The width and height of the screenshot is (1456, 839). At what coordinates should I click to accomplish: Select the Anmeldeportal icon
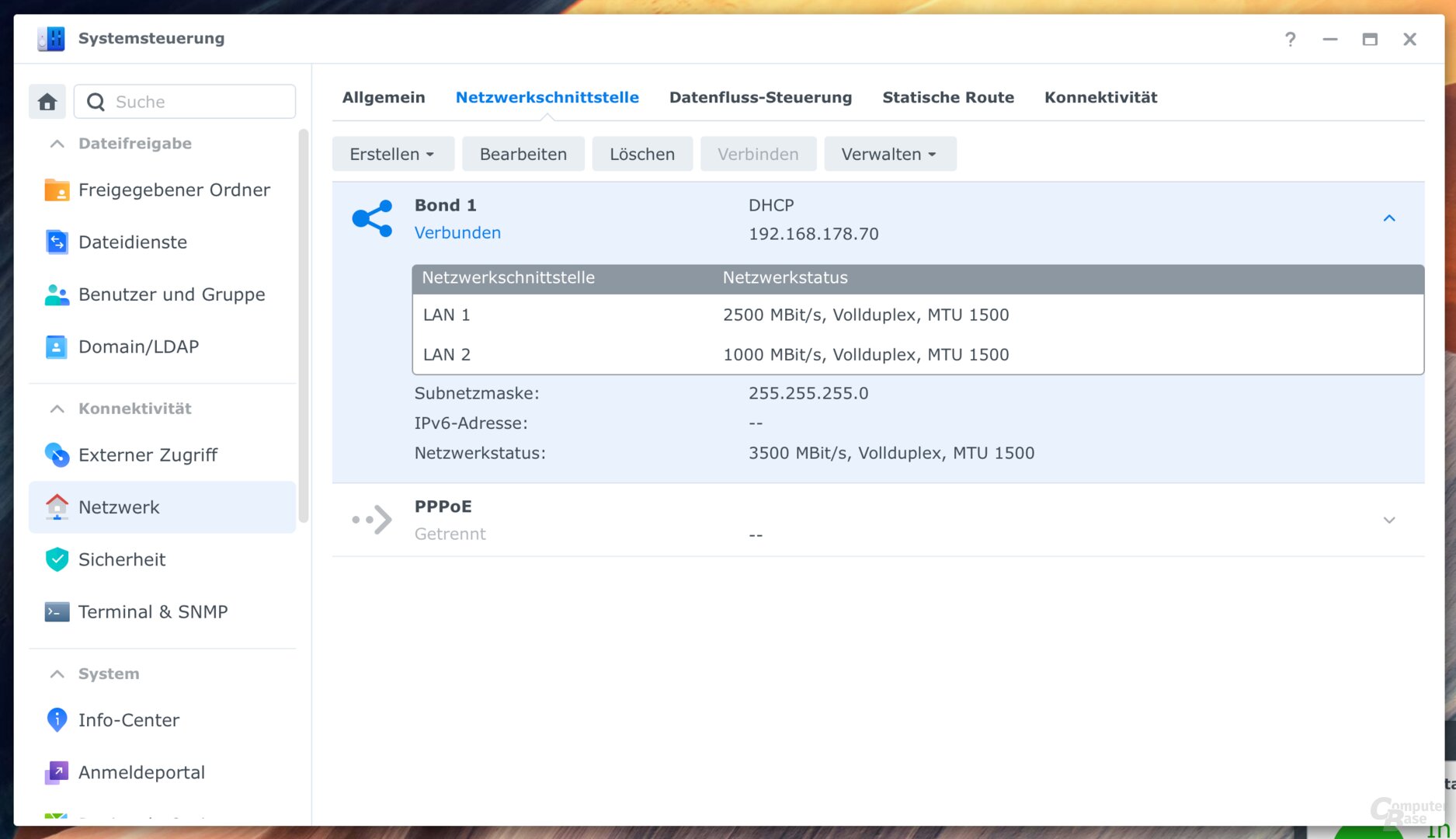[x=57, y=771]
